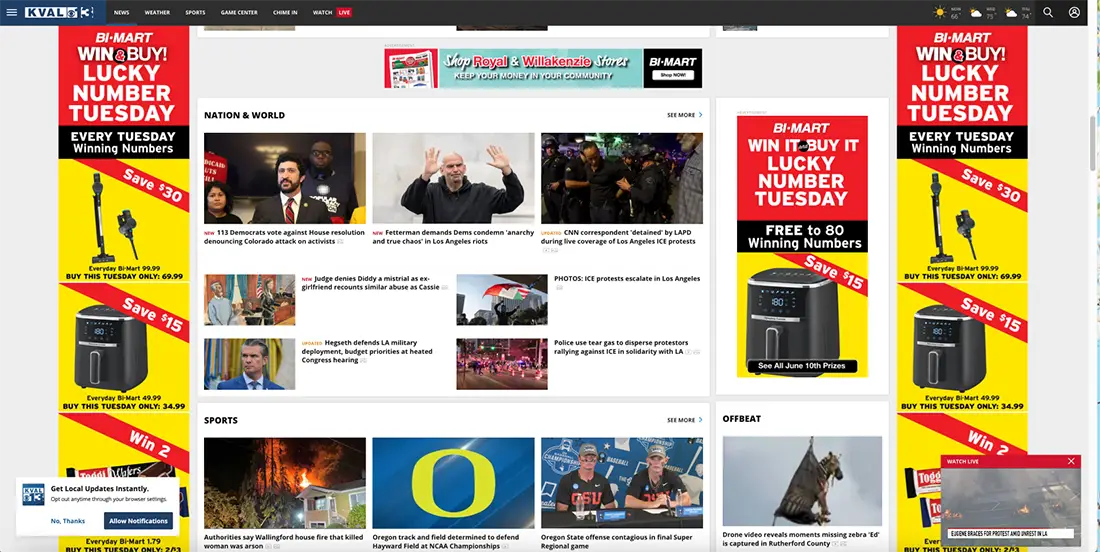Close the Watch Live video popup
This screenshot has width=1100, height=552.
pos(1071,461)
